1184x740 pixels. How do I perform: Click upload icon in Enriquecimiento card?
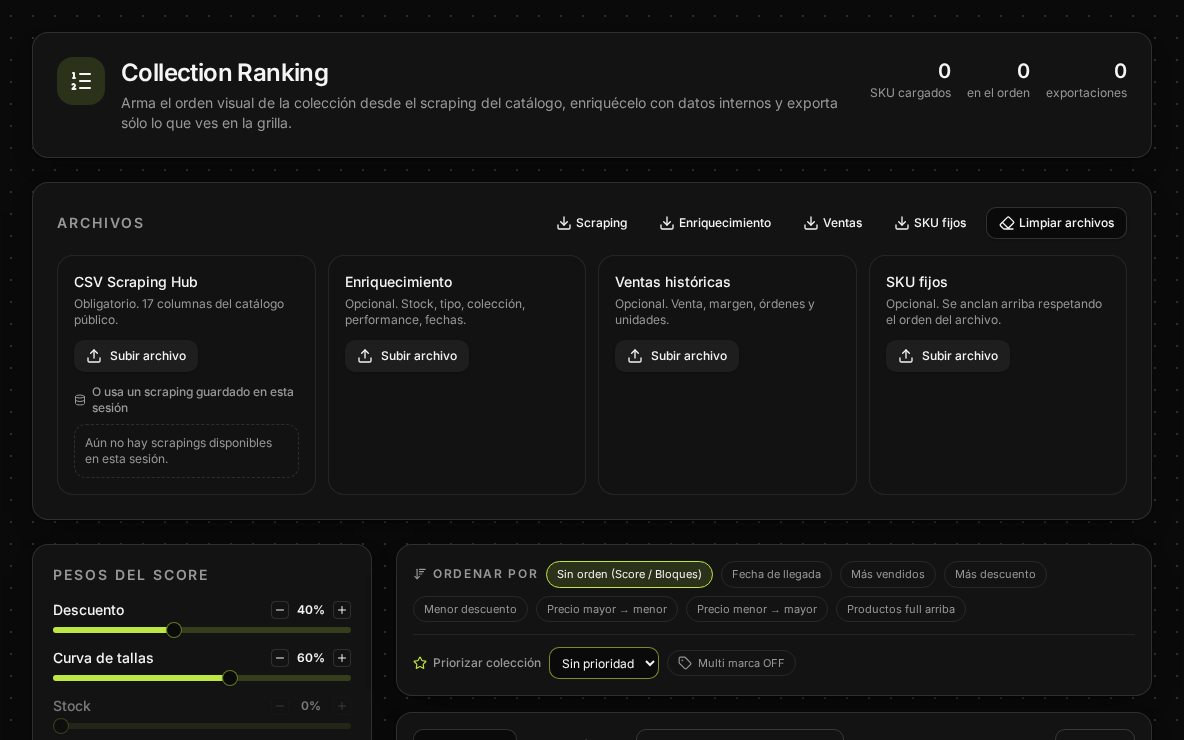pos(365,356)
